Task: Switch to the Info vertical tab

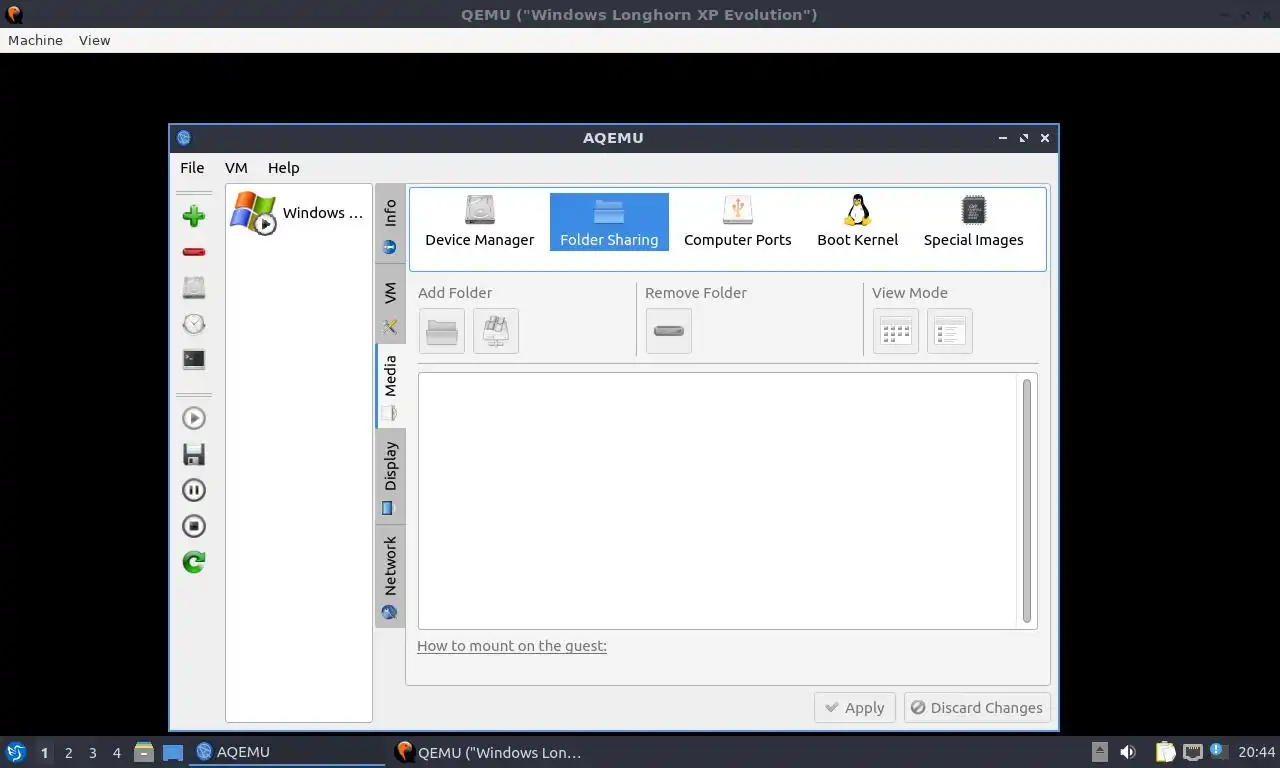Action: click(x=390, y=224)
